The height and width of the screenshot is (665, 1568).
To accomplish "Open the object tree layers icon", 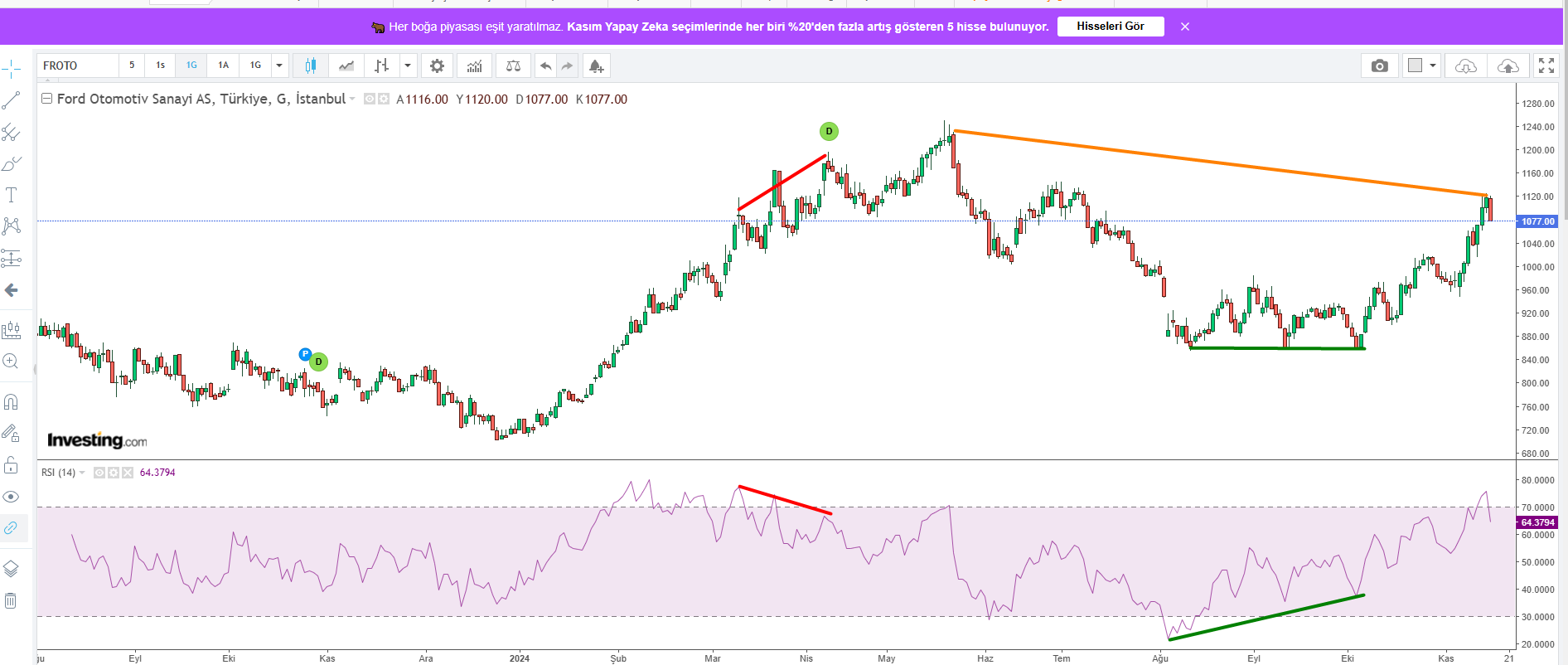I will click(12, 569).
